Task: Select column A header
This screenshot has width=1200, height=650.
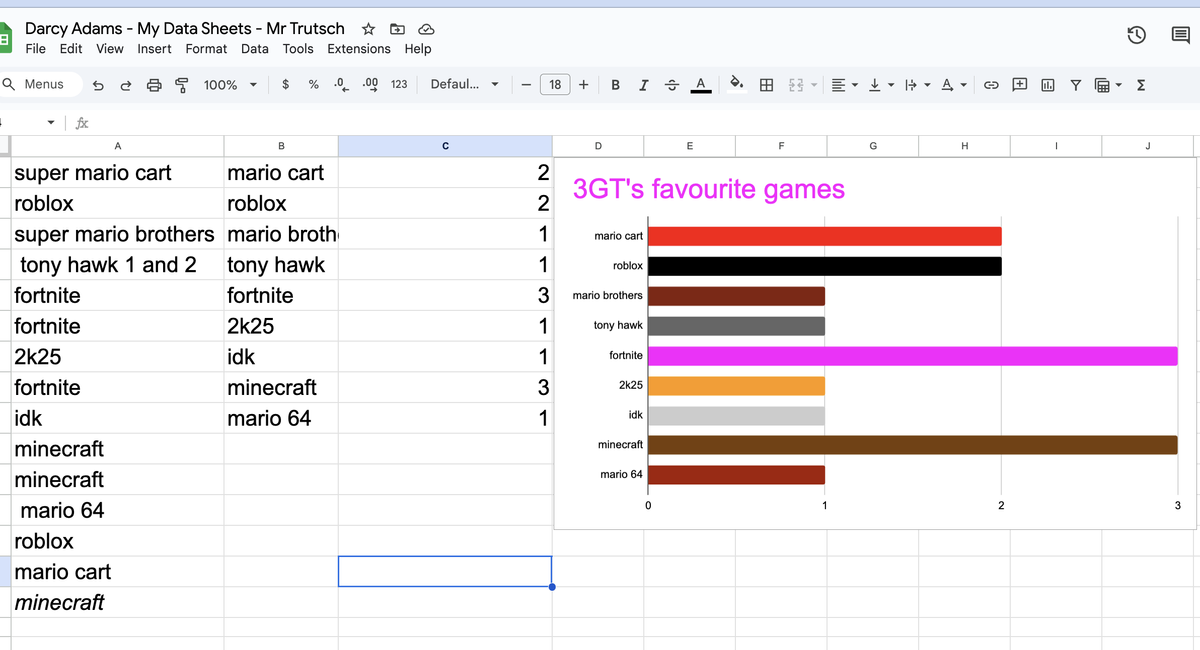Action: click(x=118, y=146)
